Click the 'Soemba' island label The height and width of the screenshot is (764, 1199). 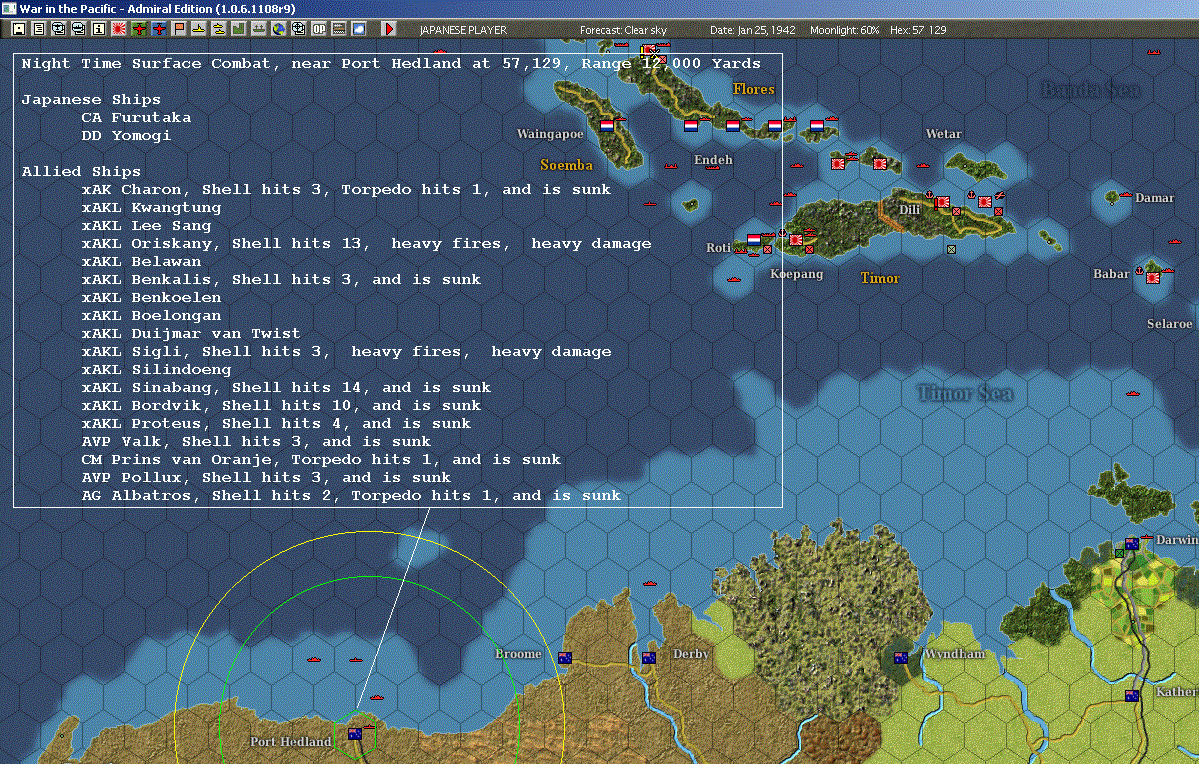(x=567, y=165)
